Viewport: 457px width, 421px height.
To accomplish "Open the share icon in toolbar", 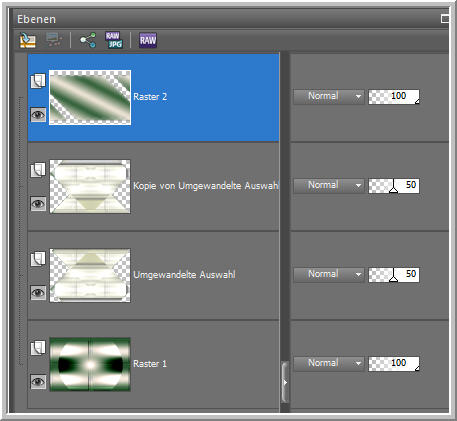I will pyautogui.click(x=88, y=40).
